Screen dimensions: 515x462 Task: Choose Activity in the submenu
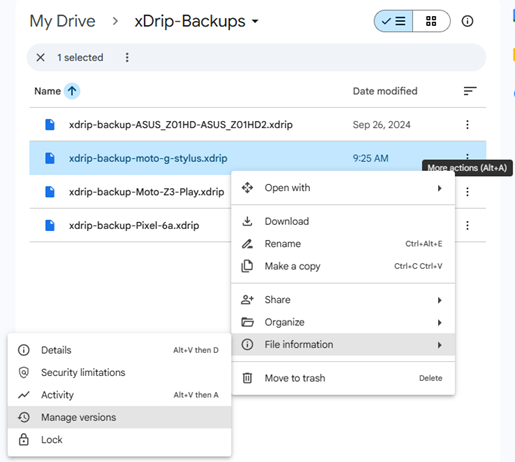119,395
